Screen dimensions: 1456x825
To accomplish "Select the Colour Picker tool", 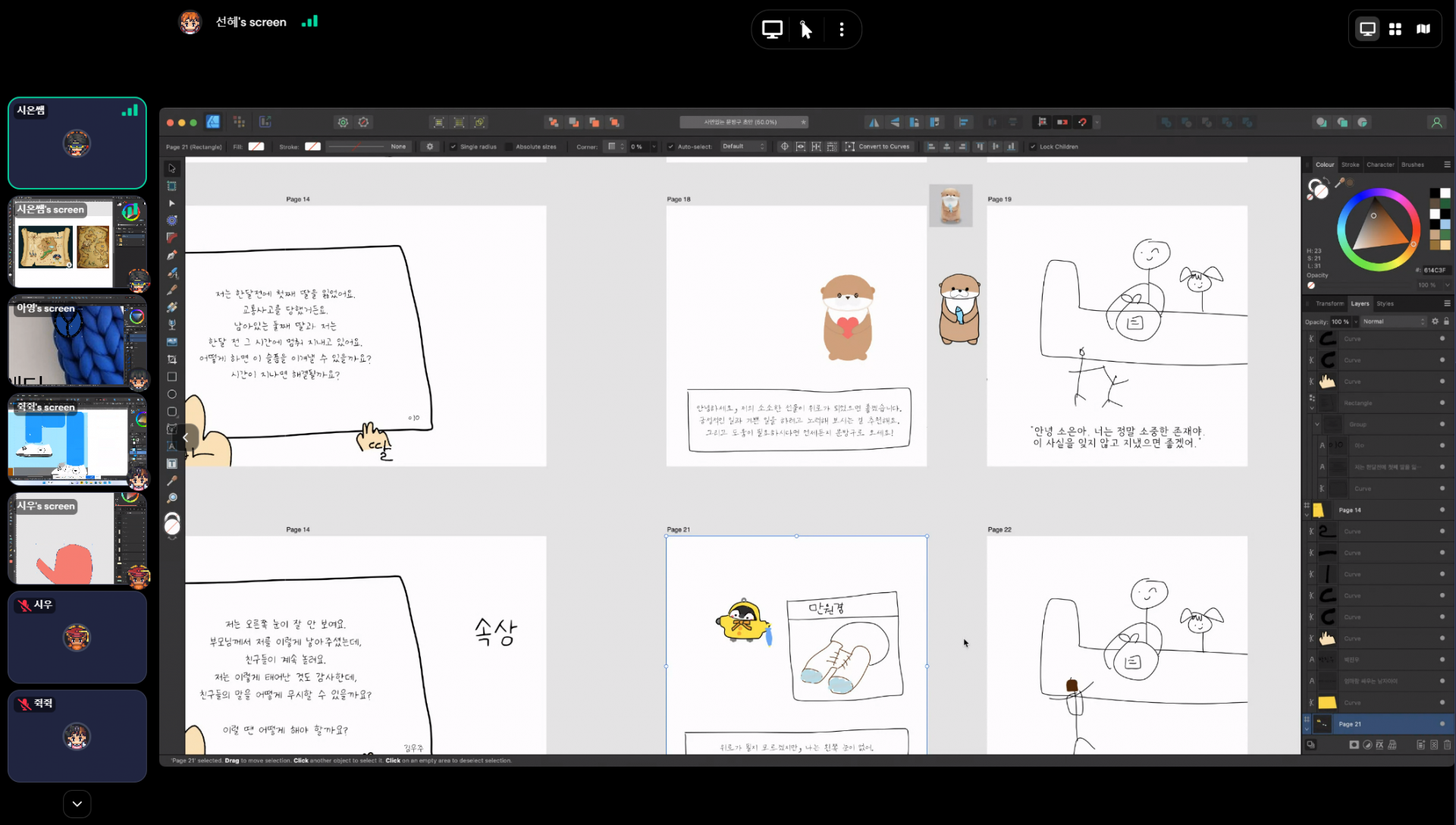I will click(172, 481).
